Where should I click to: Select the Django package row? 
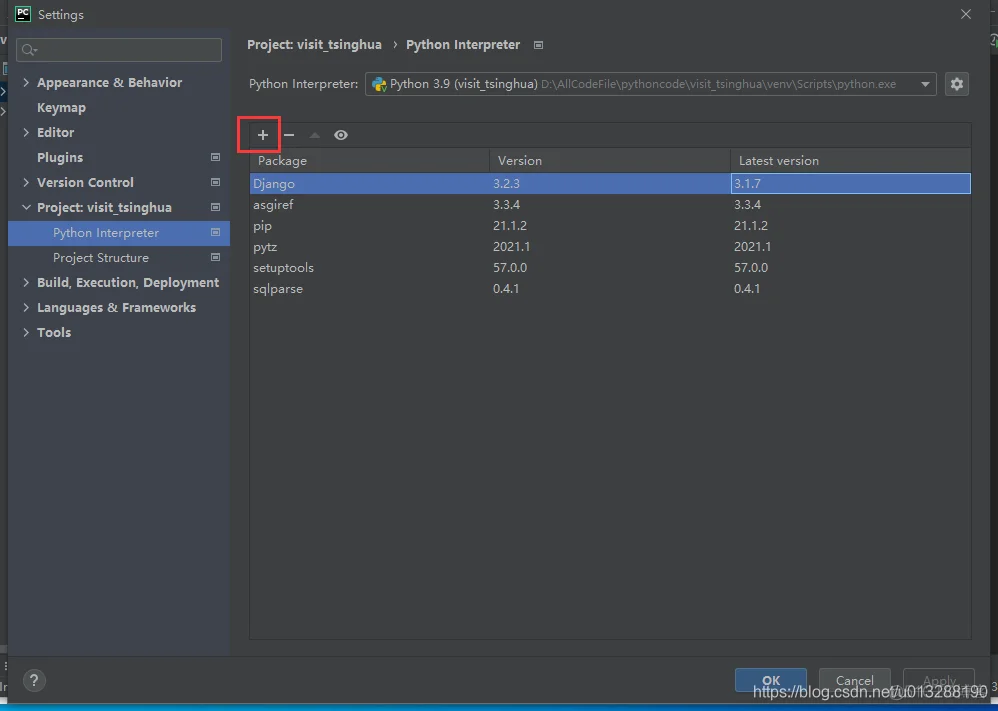(x=610, y=183)
